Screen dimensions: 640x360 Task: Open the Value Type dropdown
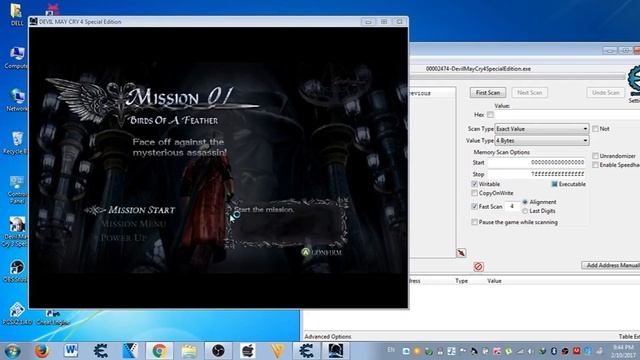(542, 140)
